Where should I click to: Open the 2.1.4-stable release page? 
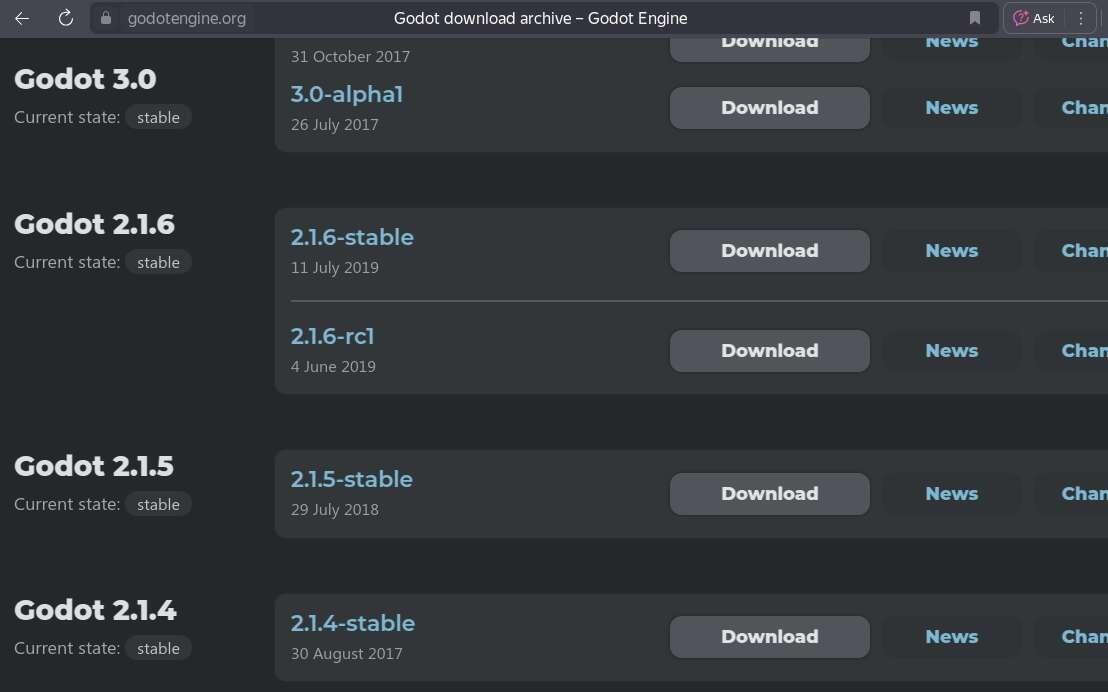[x=353, y=623]
